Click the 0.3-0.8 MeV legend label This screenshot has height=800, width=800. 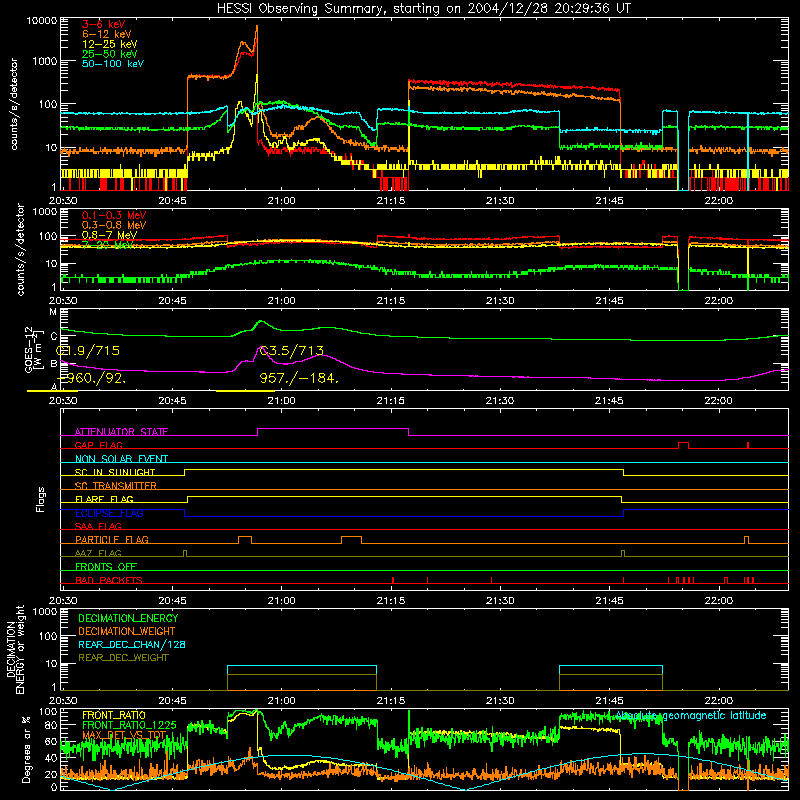[x=114, y=225]
